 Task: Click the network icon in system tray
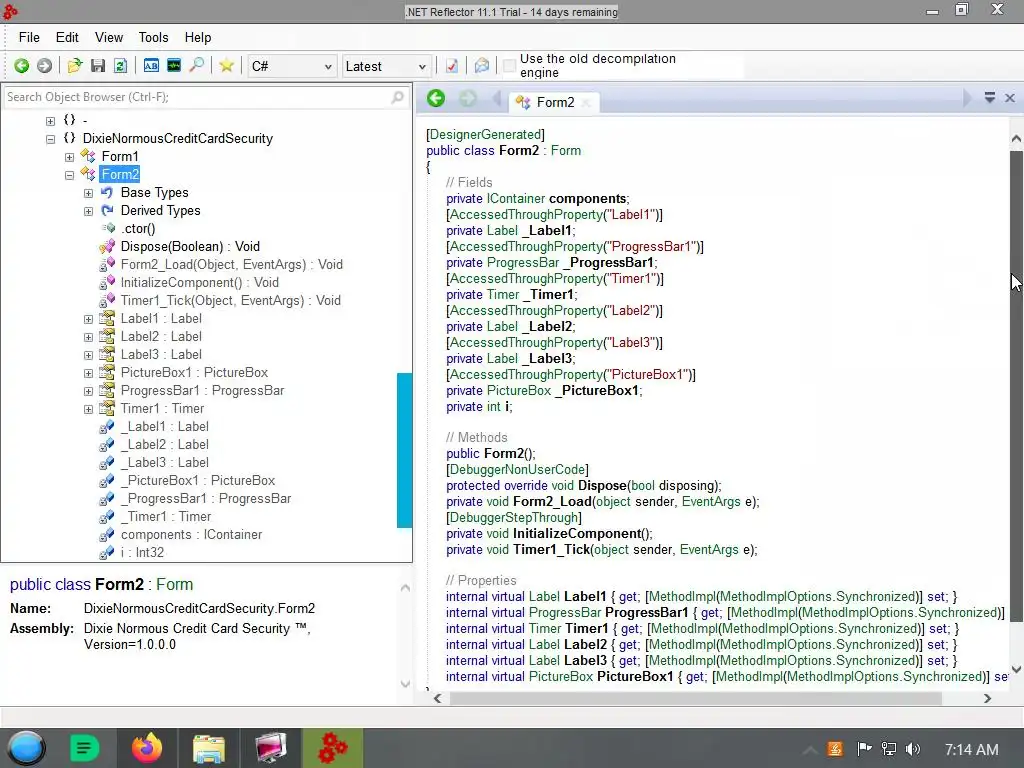(x=889, y=749)
